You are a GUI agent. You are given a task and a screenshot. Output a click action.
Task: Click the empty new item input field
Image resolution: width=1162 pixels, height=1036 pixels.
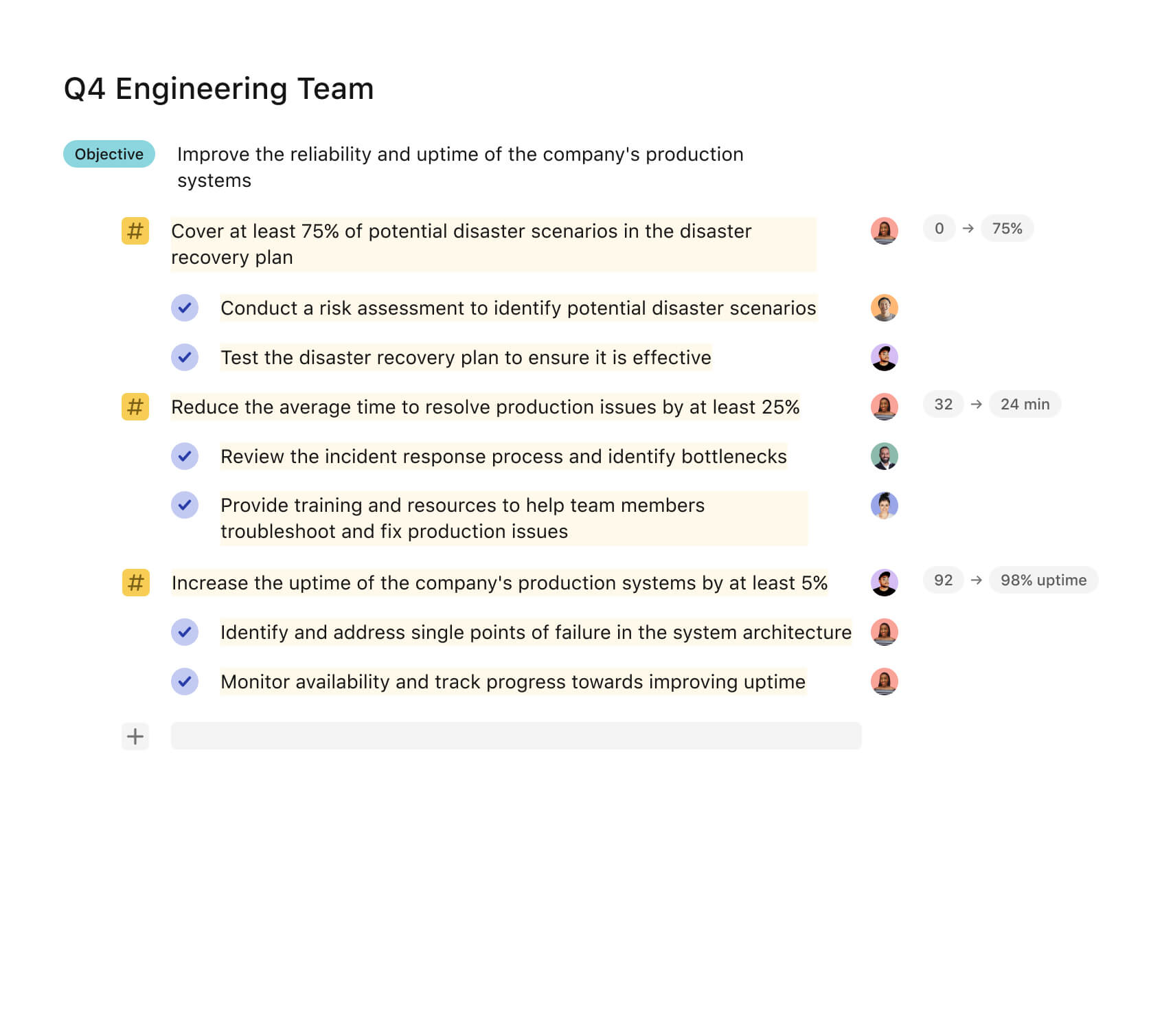(516, 736)
